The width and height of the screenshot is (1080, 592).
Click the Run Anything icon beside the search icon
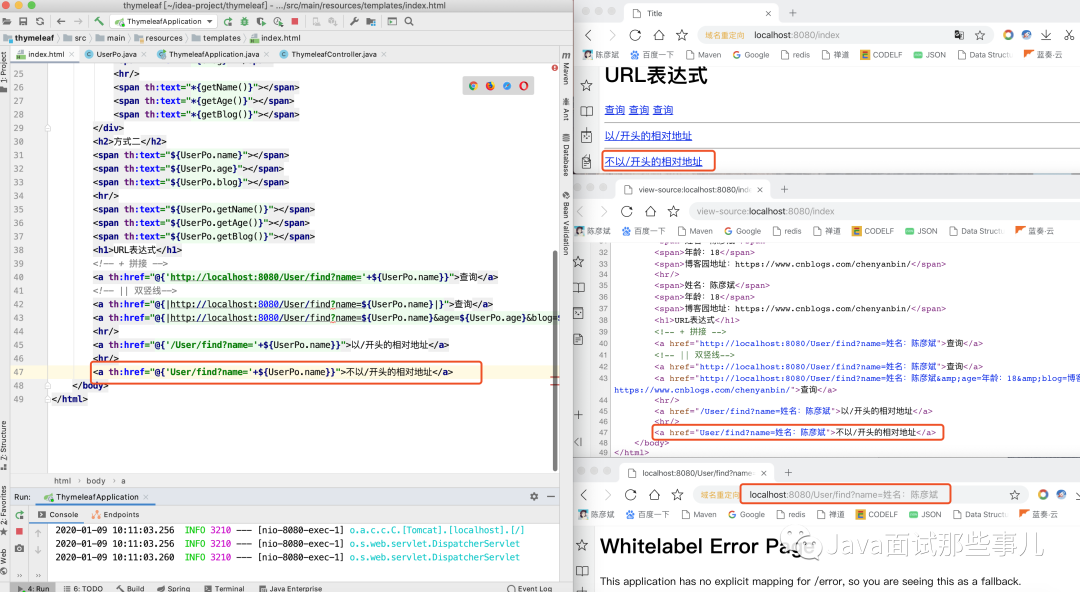[392, 21]
